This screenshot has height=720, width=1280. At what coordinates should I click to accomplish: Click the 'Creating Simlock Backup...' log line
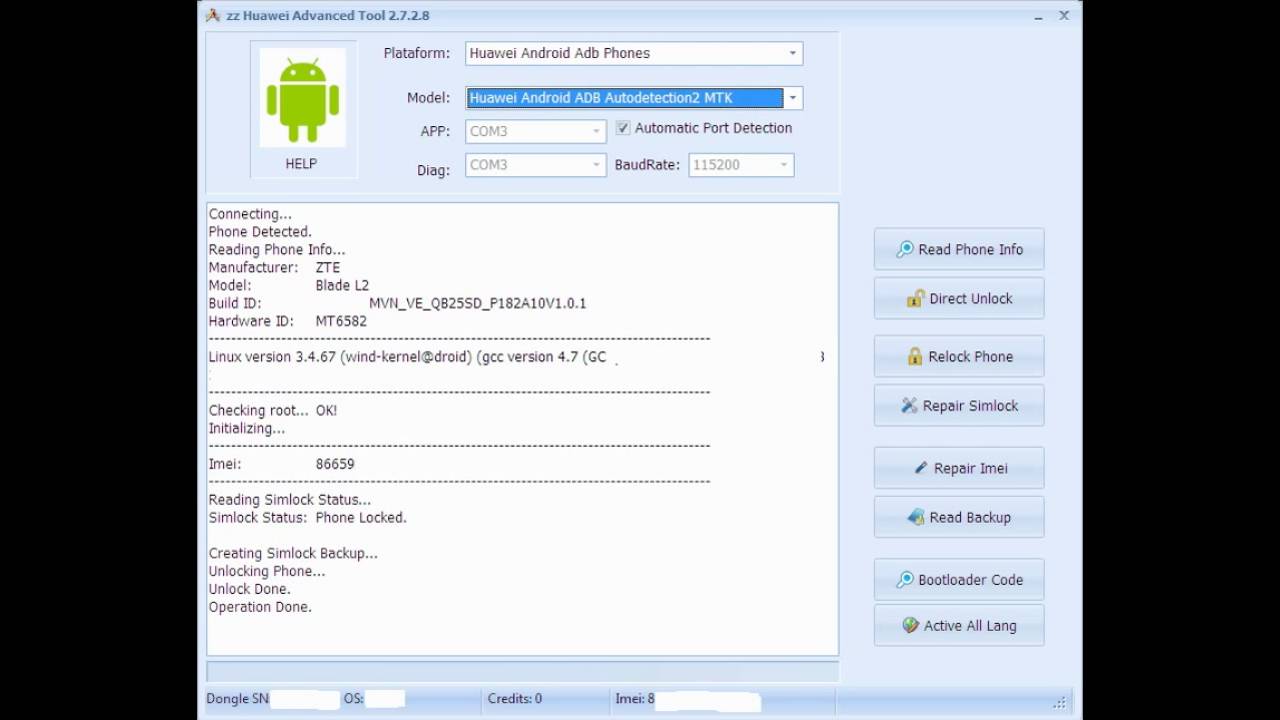pos(293,553)
